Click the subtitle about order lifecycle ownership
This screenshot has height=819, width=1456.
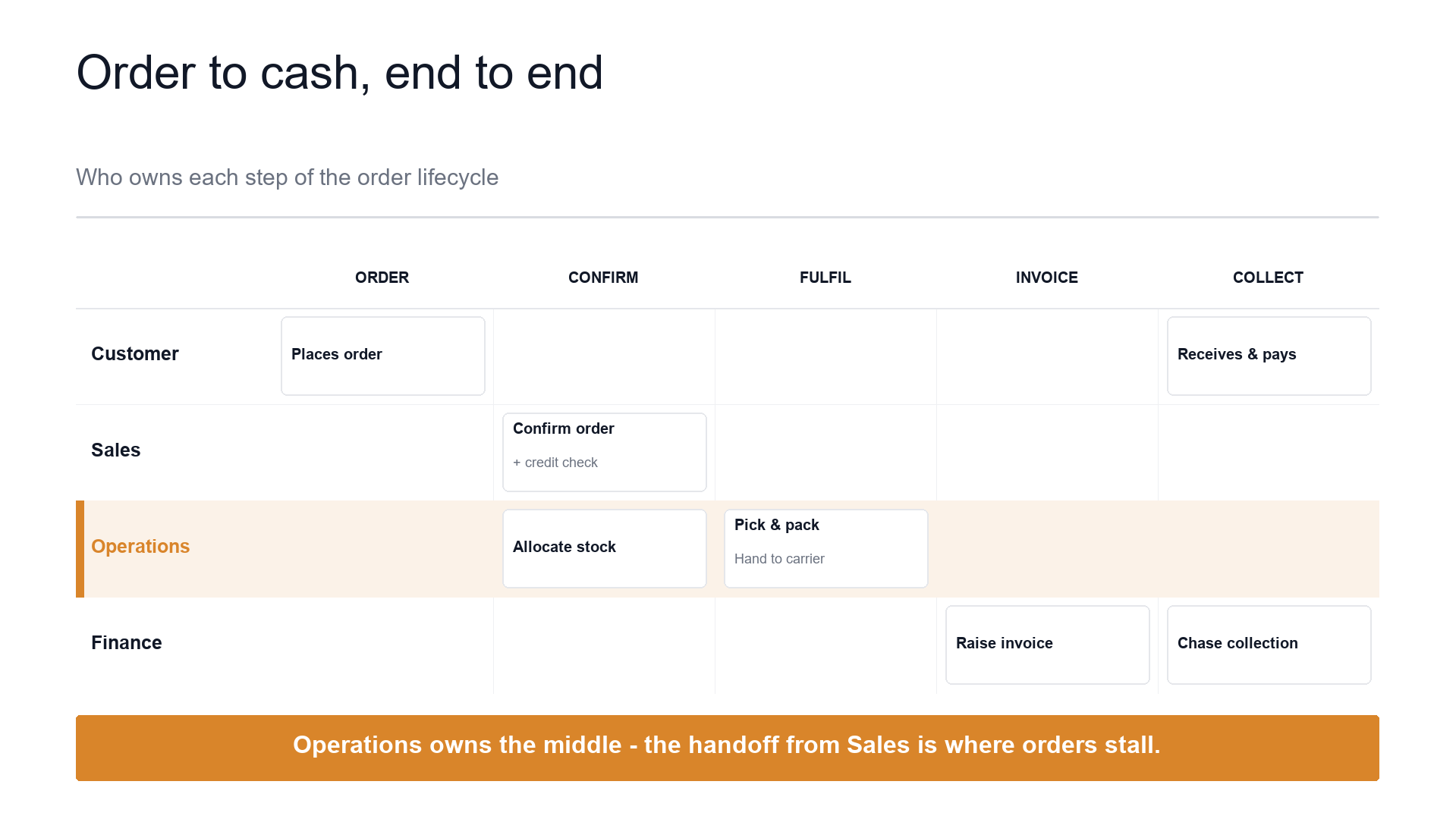point(288,177)
